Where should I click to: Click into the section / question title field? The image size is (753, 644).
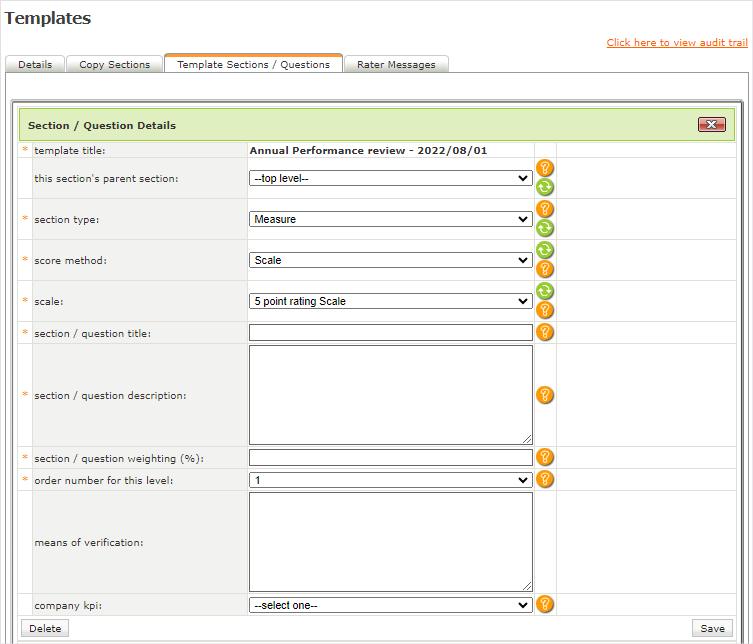(x=390, y=333)
